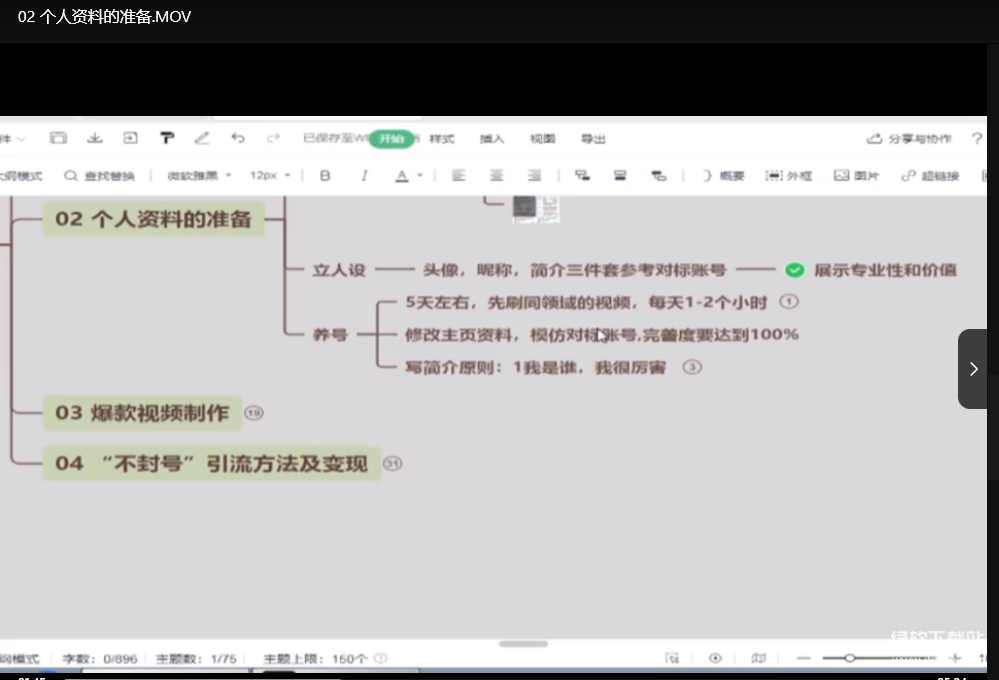Click the help question mark icon
999x680 pixels.
pos(977,138)
